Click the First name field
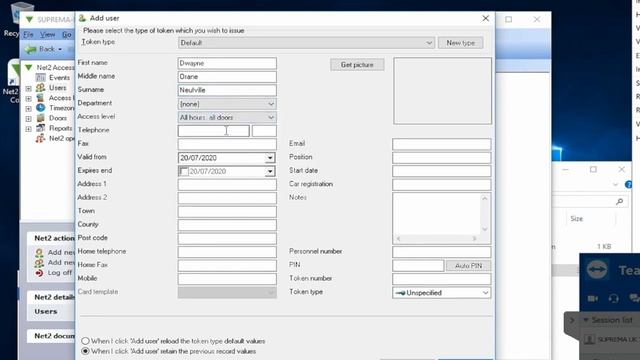 (x=227, y=63)
